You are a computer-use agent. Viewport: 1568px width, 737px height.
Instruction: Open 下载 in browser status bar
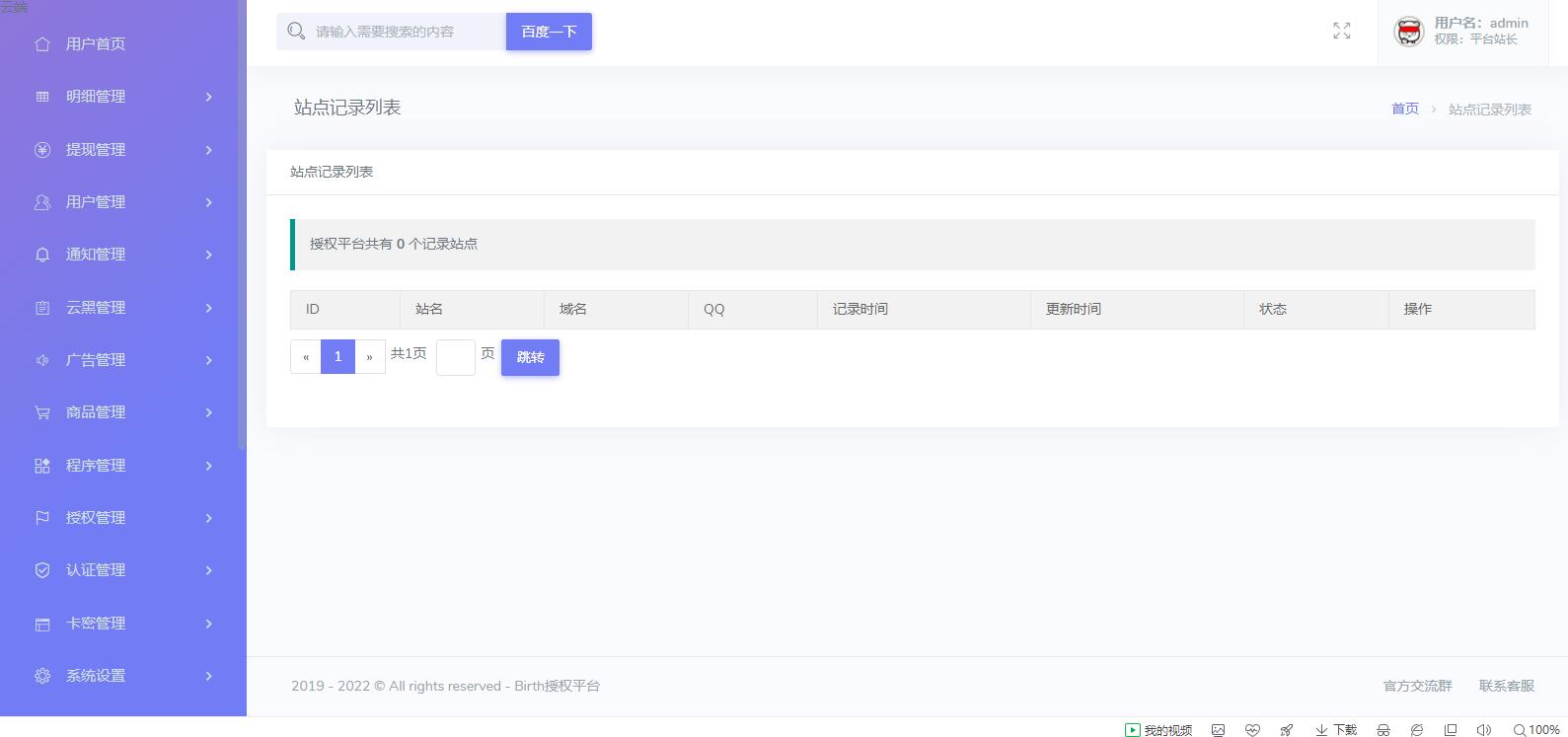1336,730
